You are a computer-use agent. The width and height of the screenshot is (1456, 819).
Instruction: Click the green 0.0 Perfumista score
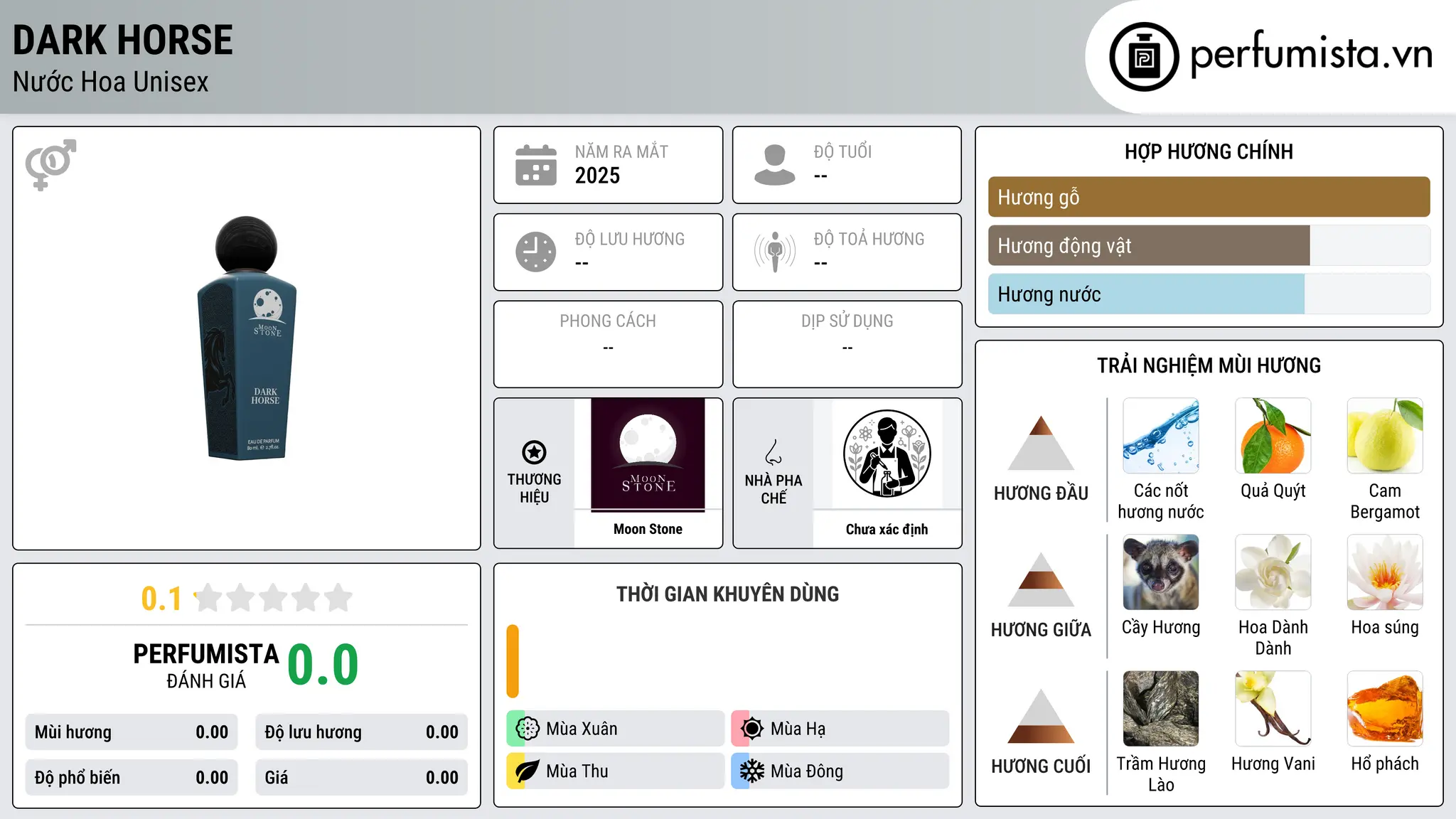pyautogui.click(x=323, y=665)
